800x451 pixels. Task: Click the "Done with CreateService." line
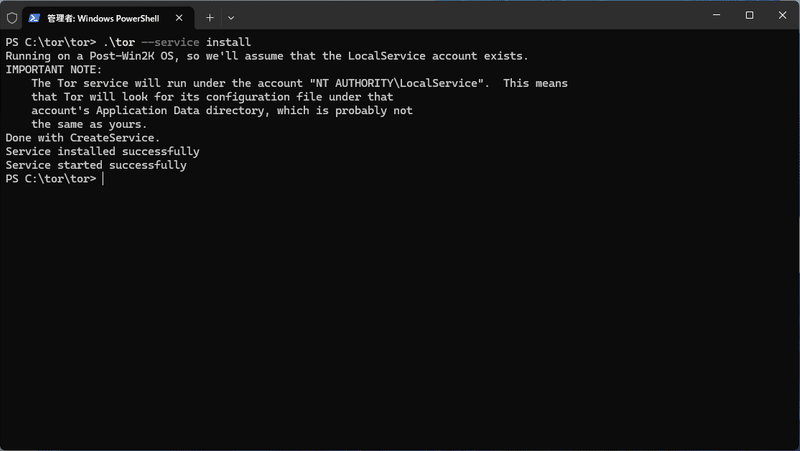point(82,138)
